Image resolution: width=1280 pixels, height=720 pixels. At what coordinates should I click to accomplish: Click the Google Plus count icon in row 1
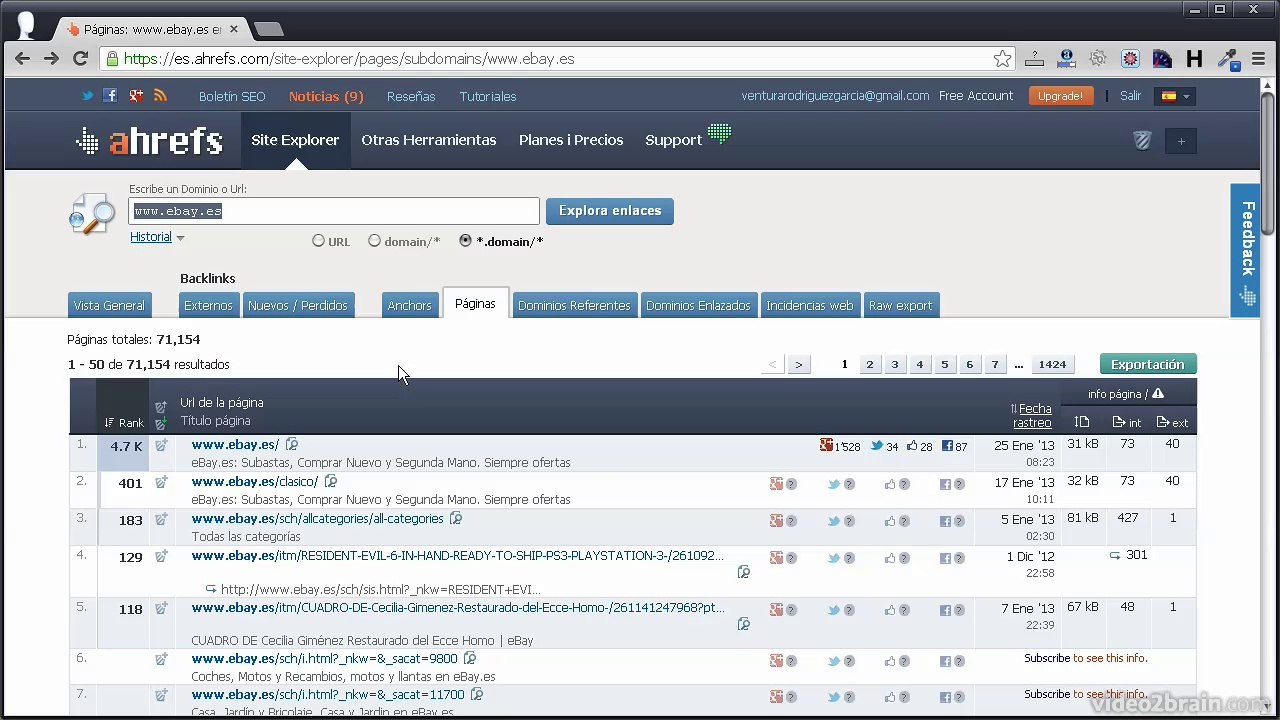(826, 446)
